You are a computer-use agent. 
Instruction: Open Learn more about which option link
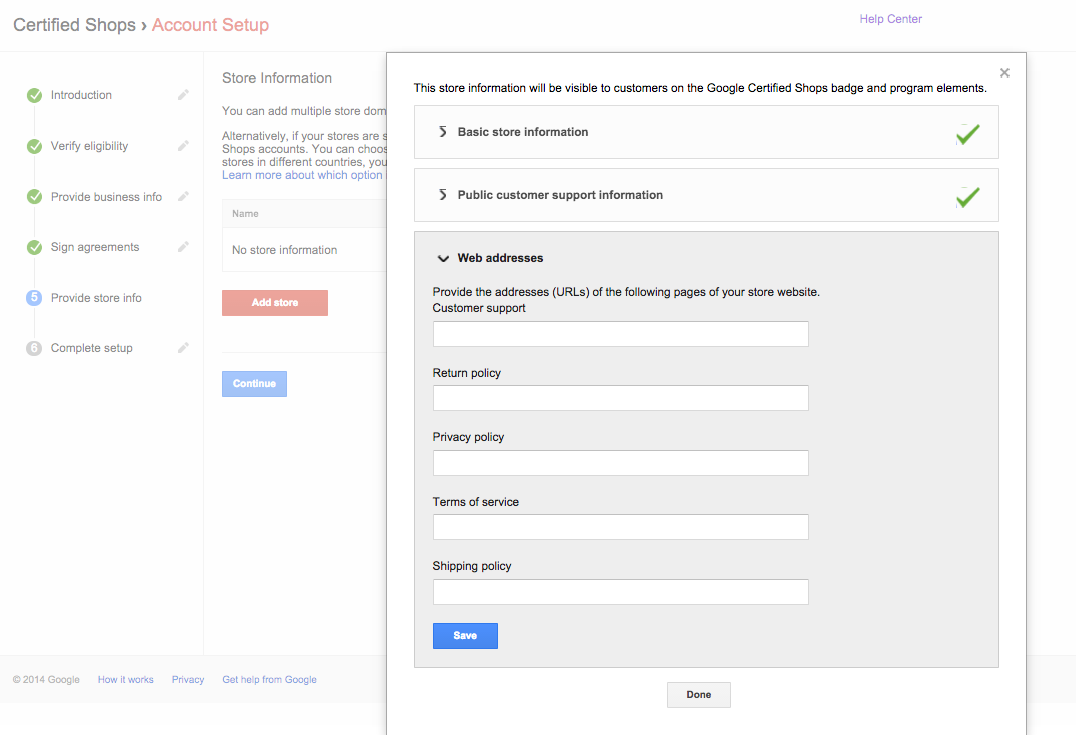pyautogui.click(x=302, y=175)
